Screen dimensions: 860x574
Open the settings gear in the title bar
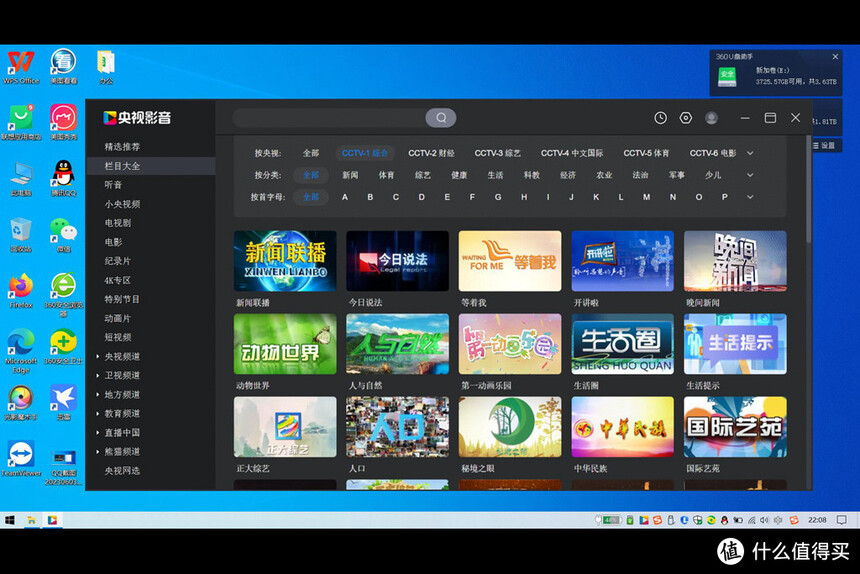686,118
